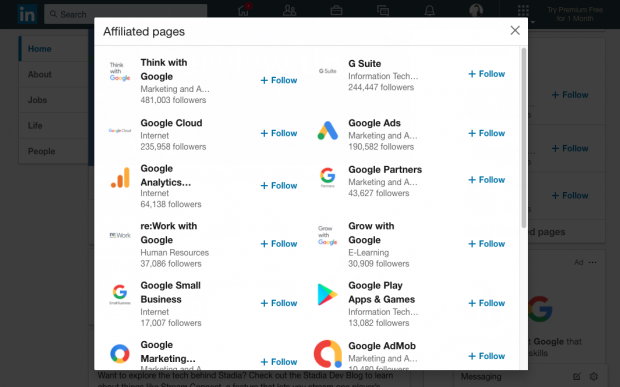This screenshot has width=620, height=387.
Task: Click the Google Partners G logo
Action: point(328,177)
